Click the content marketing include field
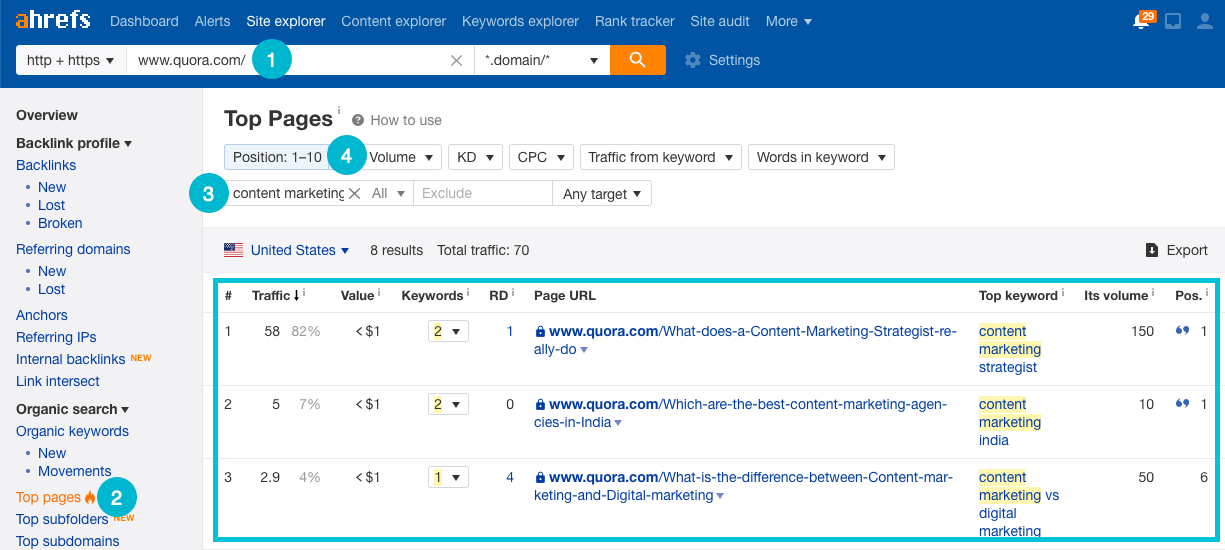The height and width of the screenshot is (550, 1225). (x=286, y=193)
